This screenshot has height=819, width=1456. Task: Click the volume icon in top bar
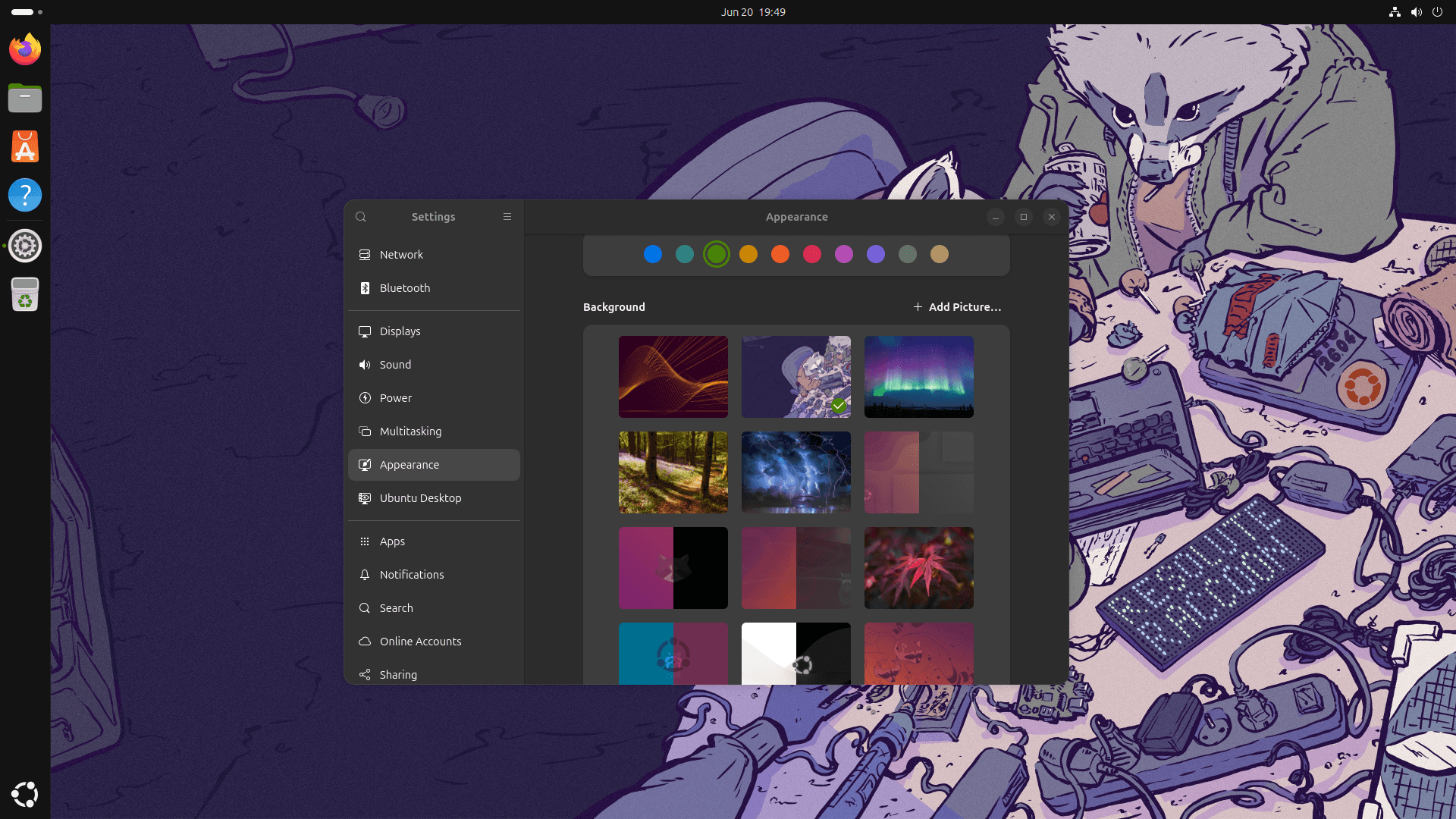[x=1416, y=12]
